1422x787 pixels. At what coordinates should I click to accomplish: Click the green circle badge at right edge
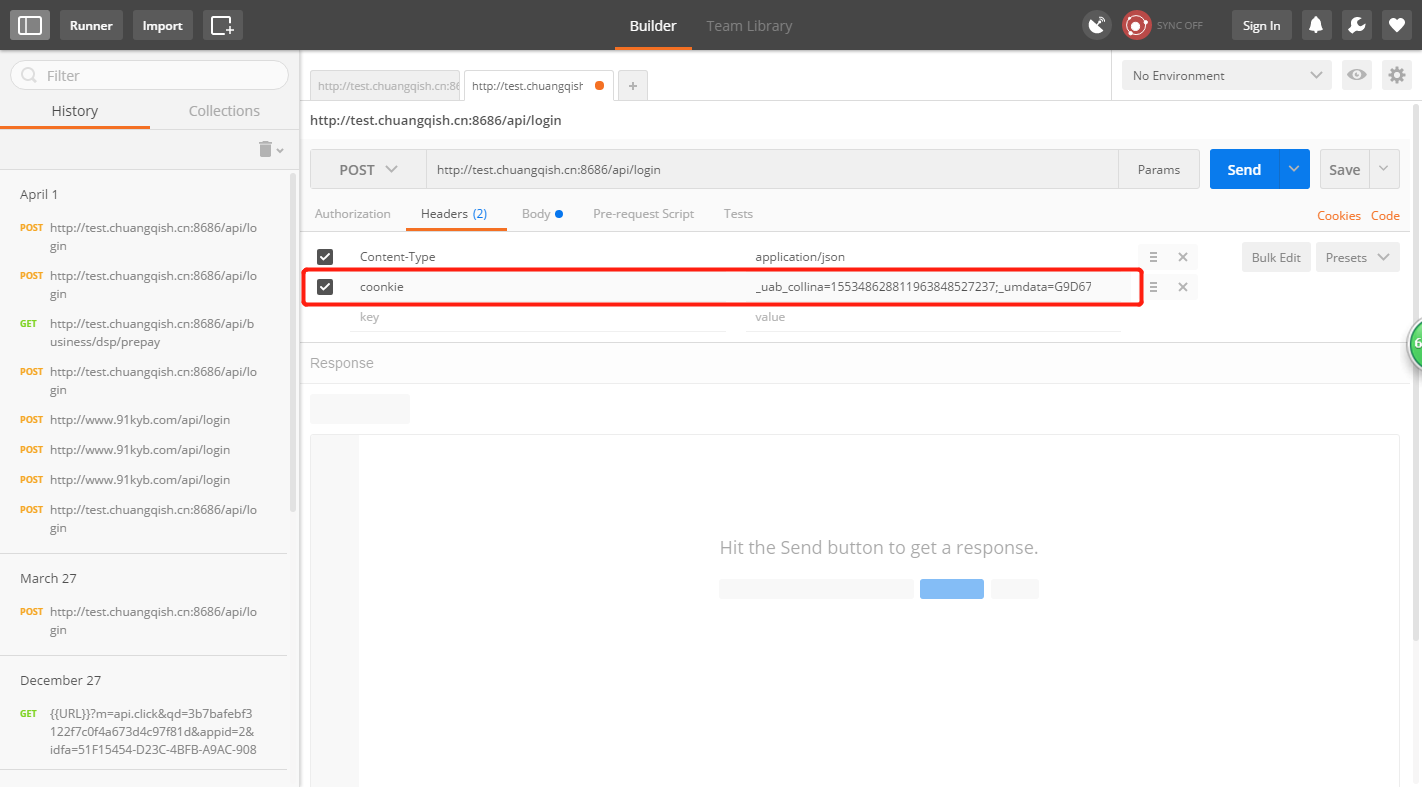[1415, 343]
